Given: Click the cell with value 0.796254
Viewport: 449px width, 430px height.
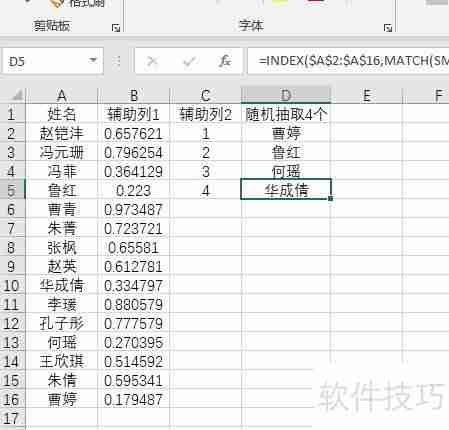Looking at the screenshot, I should click(x=134, y=153).
